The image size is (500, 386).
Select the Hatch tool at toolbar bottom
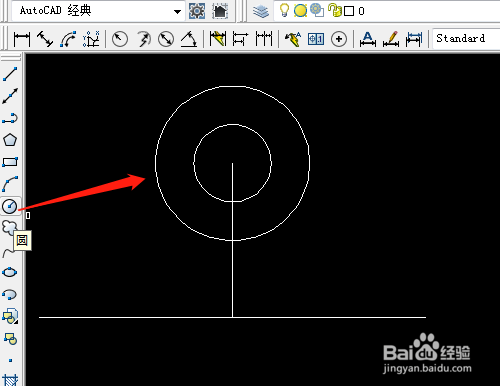(10, 380)
